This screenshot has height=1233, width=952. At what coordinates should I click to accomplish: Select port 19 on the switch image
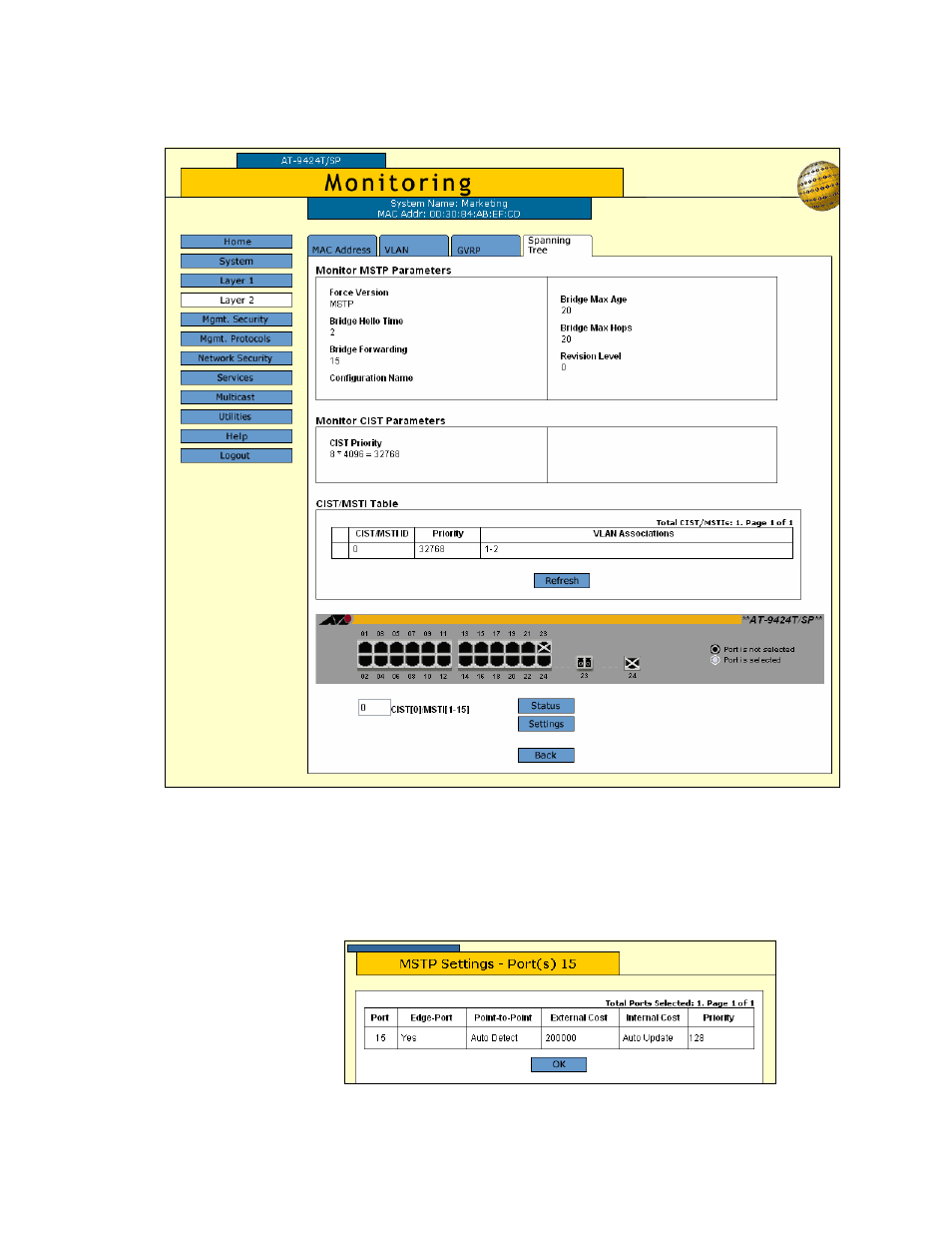tap(512, 648)
